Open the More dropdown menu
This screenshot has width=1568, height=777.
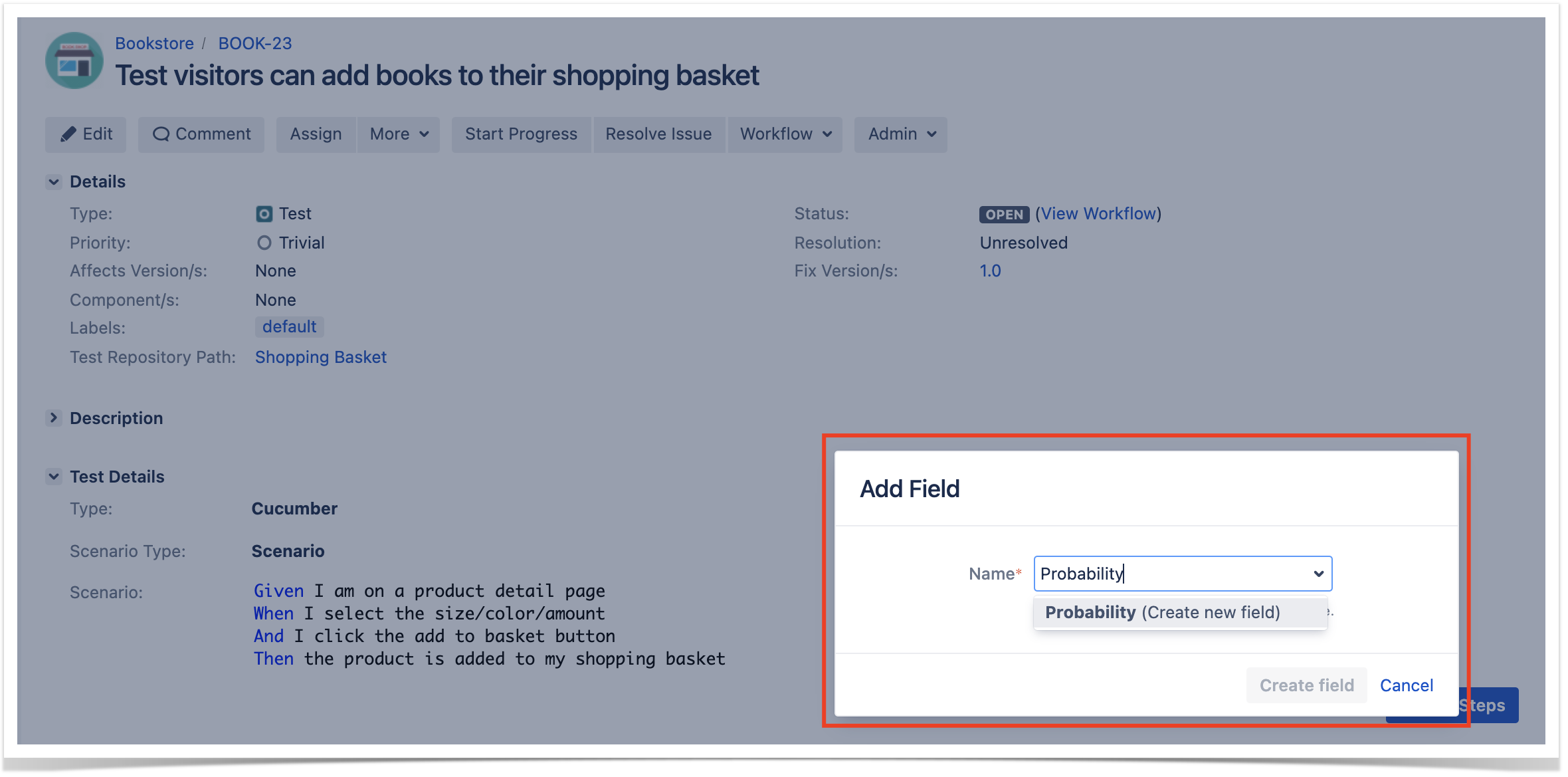(x=399, y=134)
